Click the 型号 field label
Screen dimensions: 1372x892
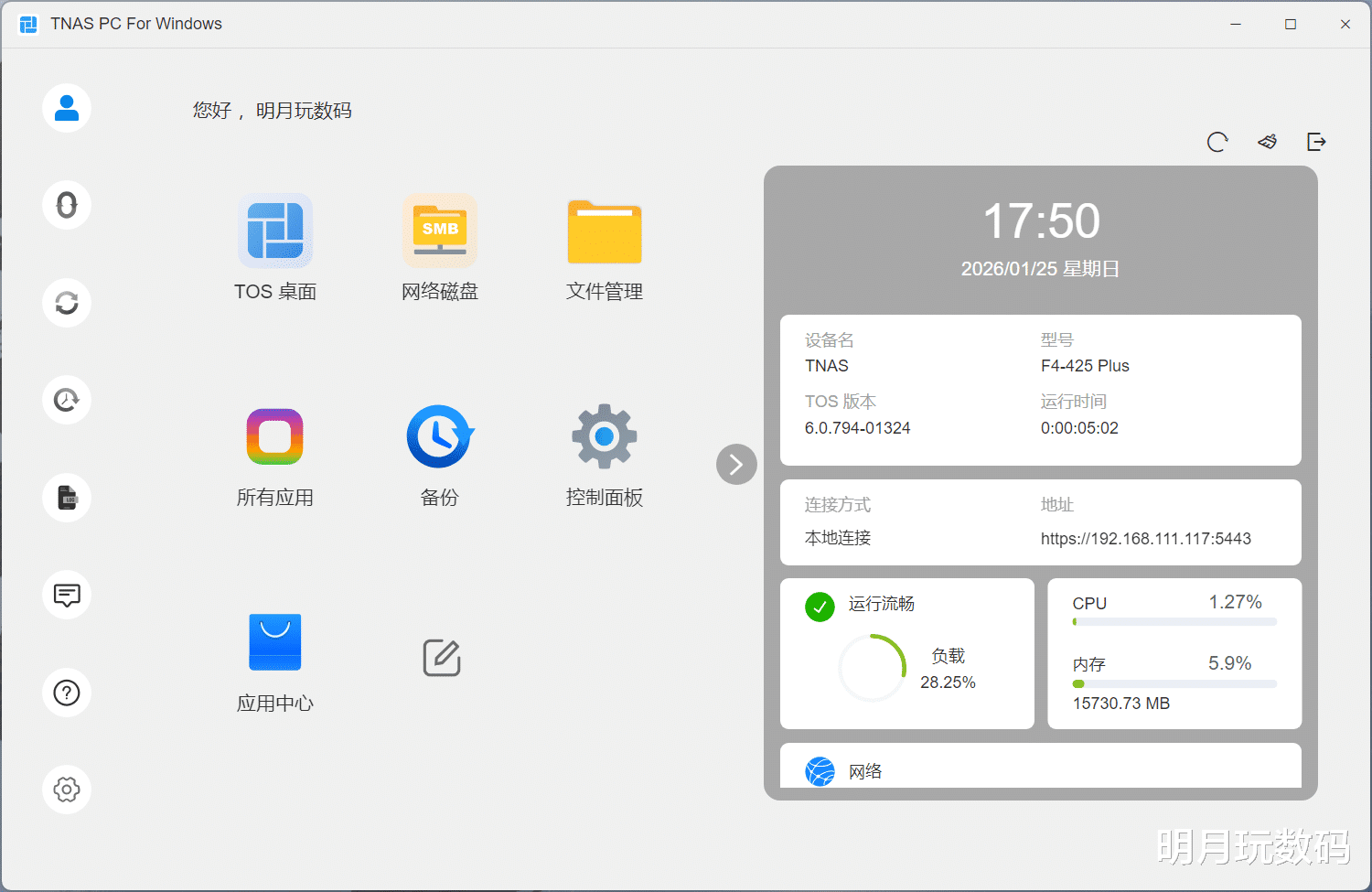coord(1057,340)
